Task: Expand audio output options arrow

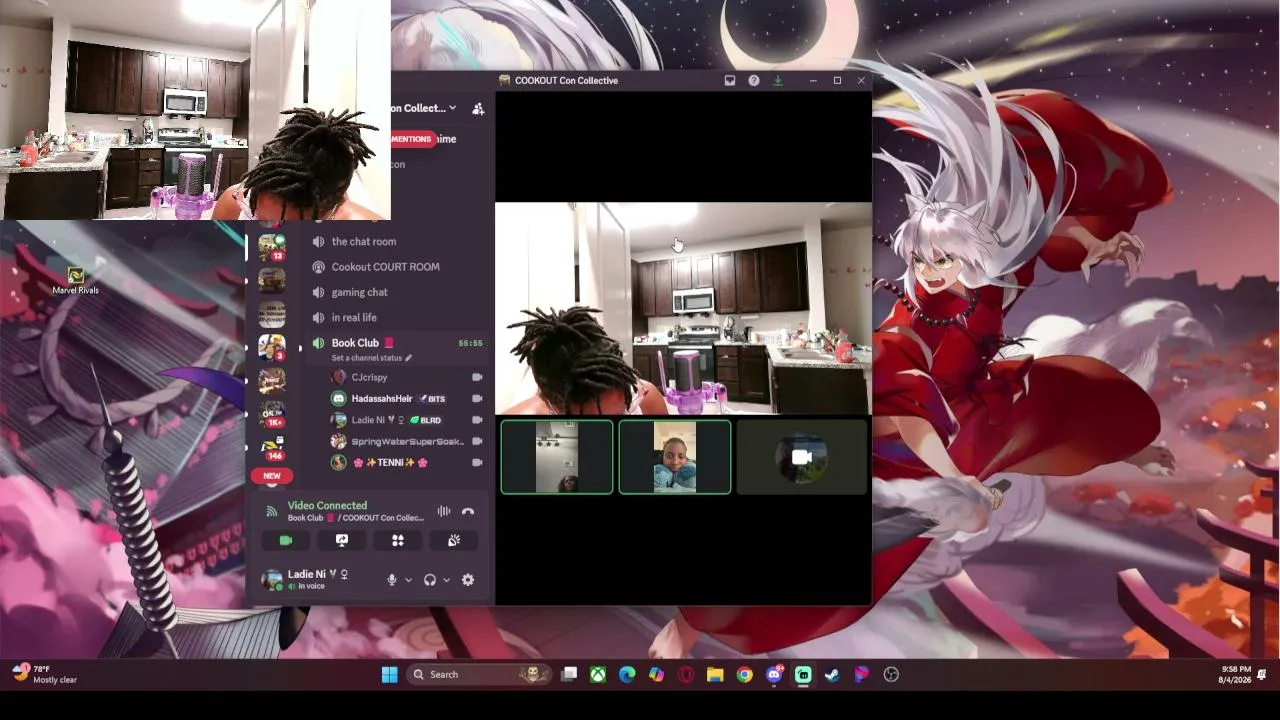Action: tap(446, 580)
